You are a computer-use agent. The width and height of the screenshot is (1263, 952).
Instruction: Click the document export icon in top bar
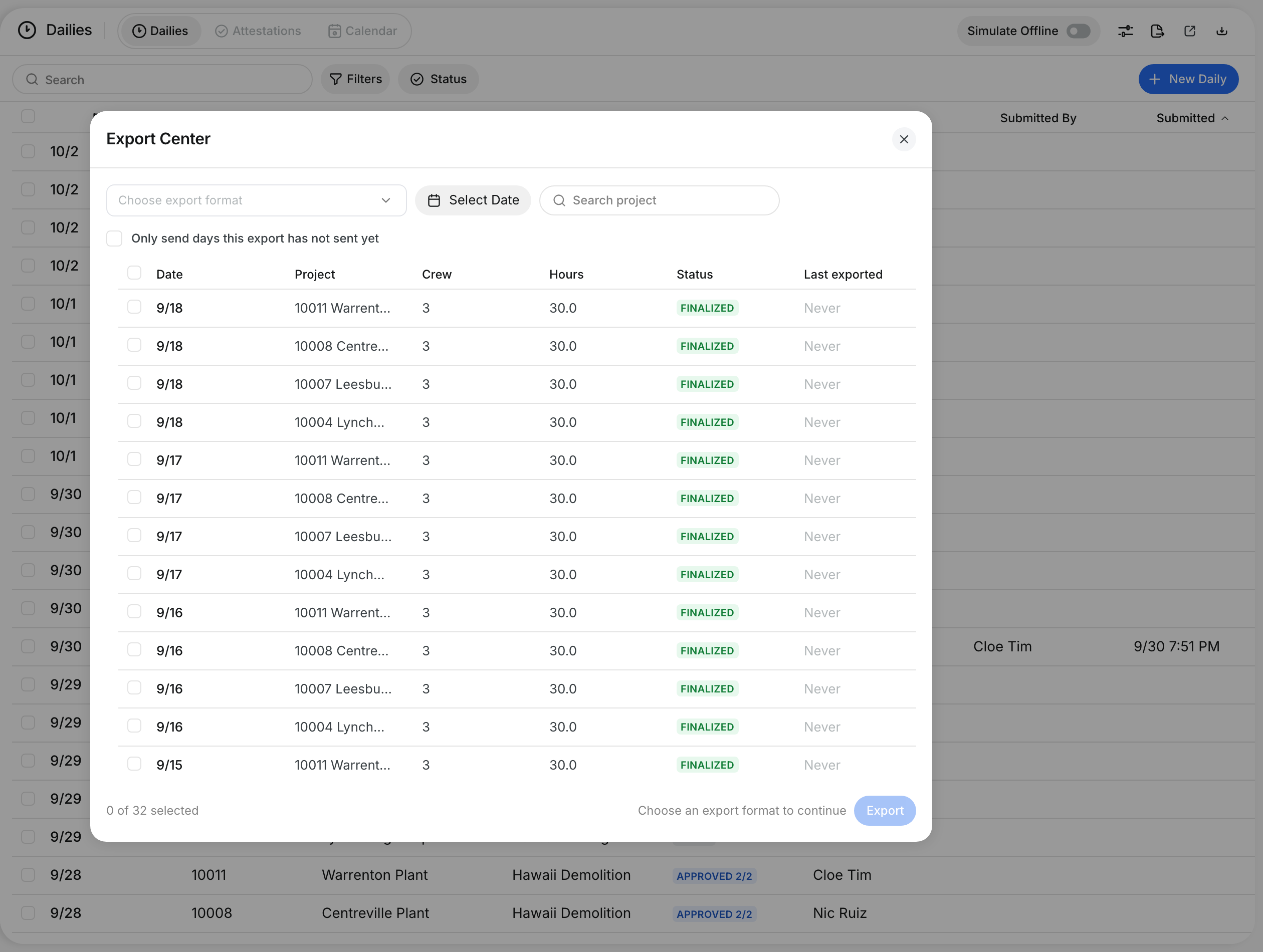coord(1157,31)
